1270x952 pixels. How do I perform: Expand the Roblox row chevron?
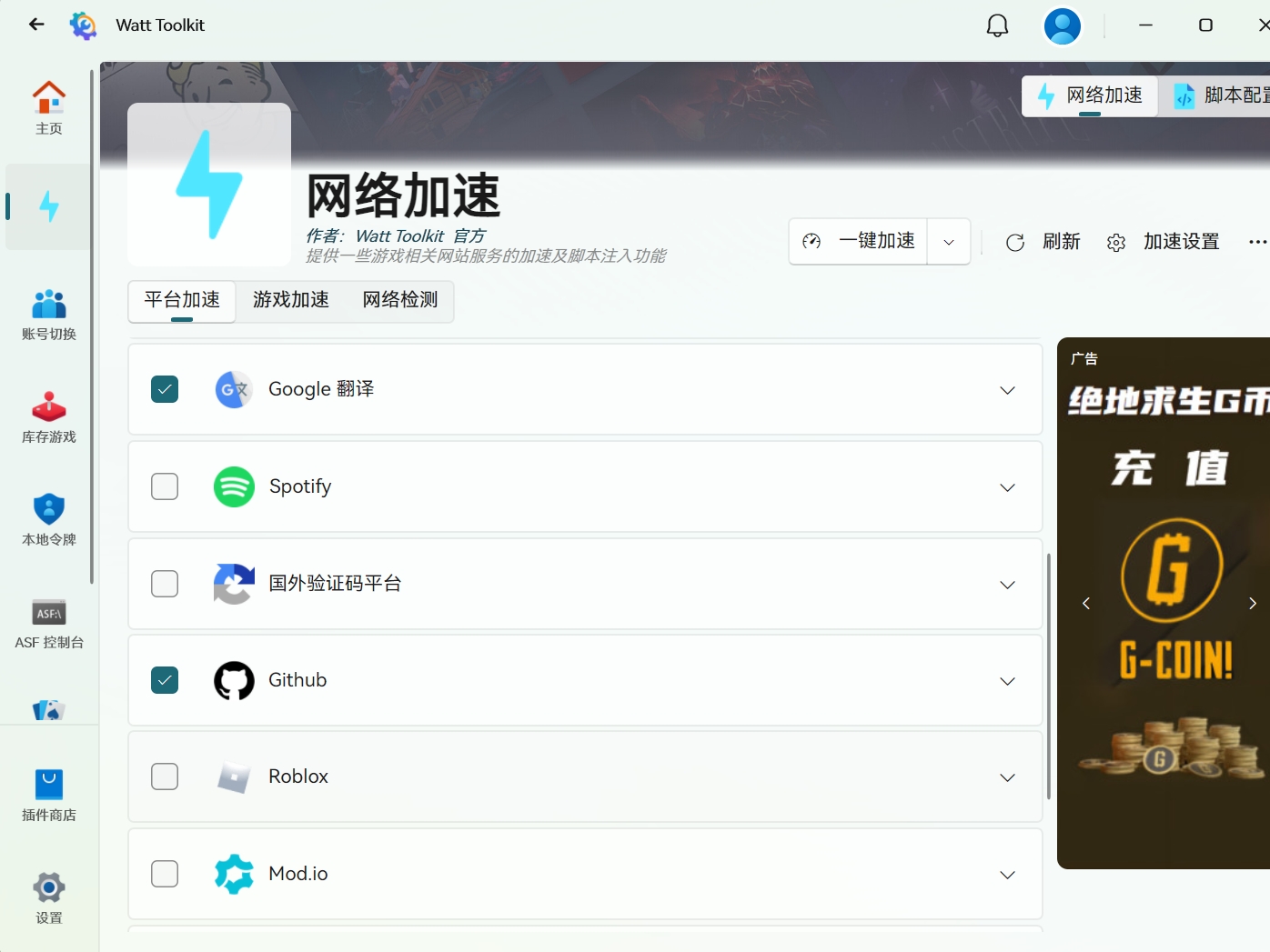[1007, 777]
